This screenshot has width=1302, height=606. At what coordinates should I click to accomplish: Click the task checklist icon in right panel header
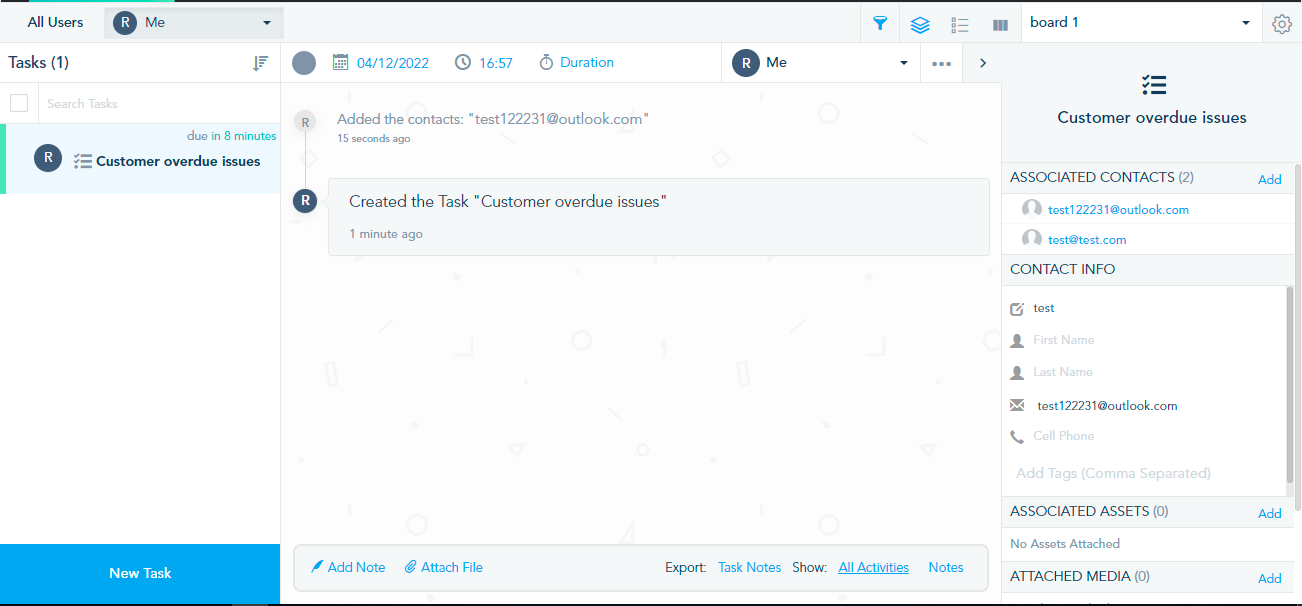1153,85
